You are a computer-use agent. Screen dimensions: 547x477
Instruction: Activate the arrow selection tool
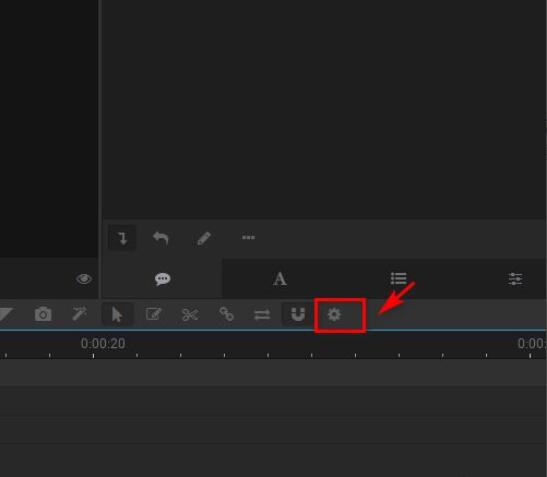[x=117, y=314]
